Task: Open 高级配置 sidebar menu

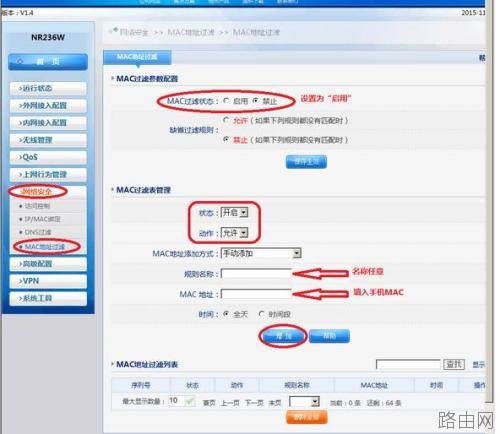Action: pos(48,264)
